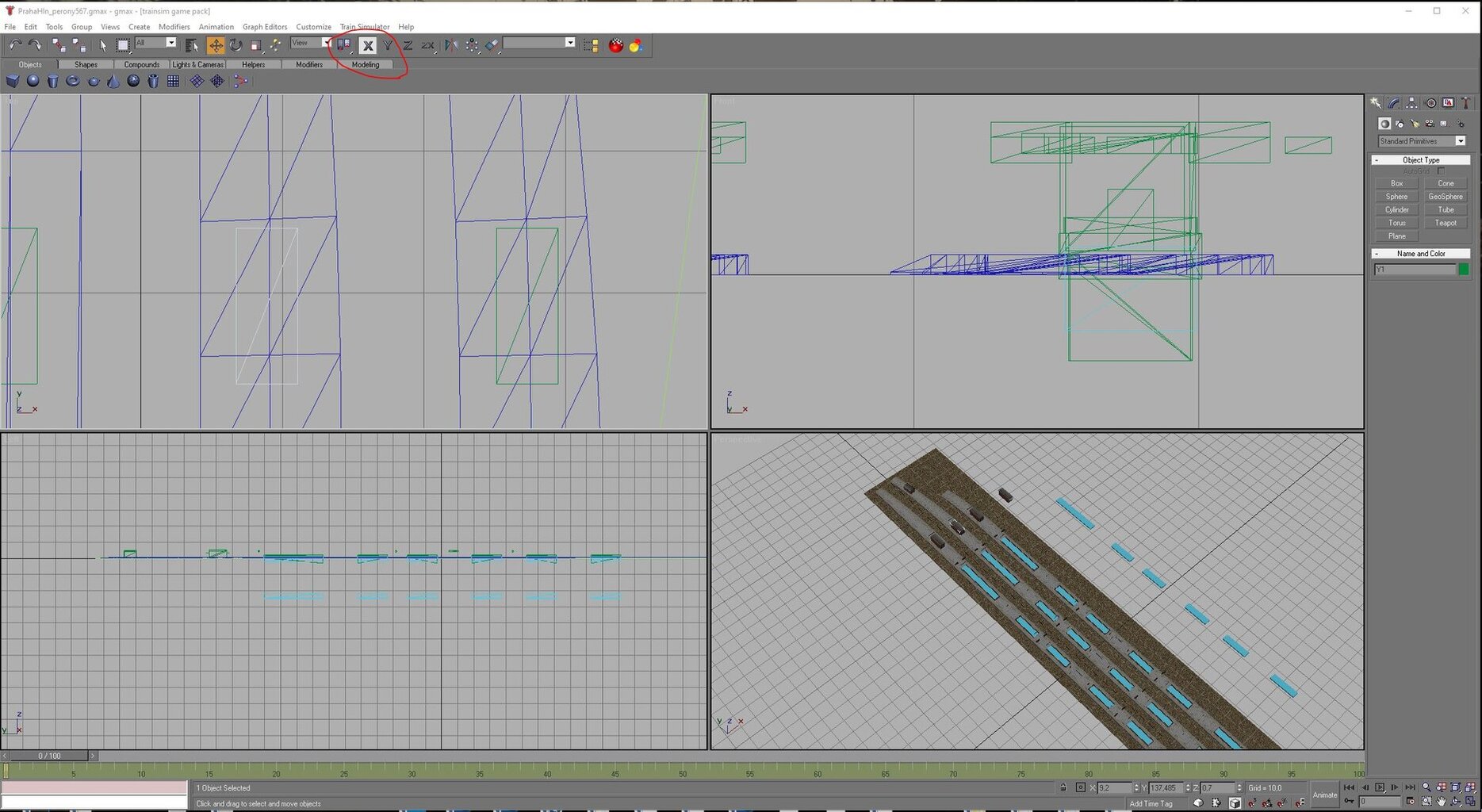Click the X coordinate spinner arrows

tap(1136, 787)
